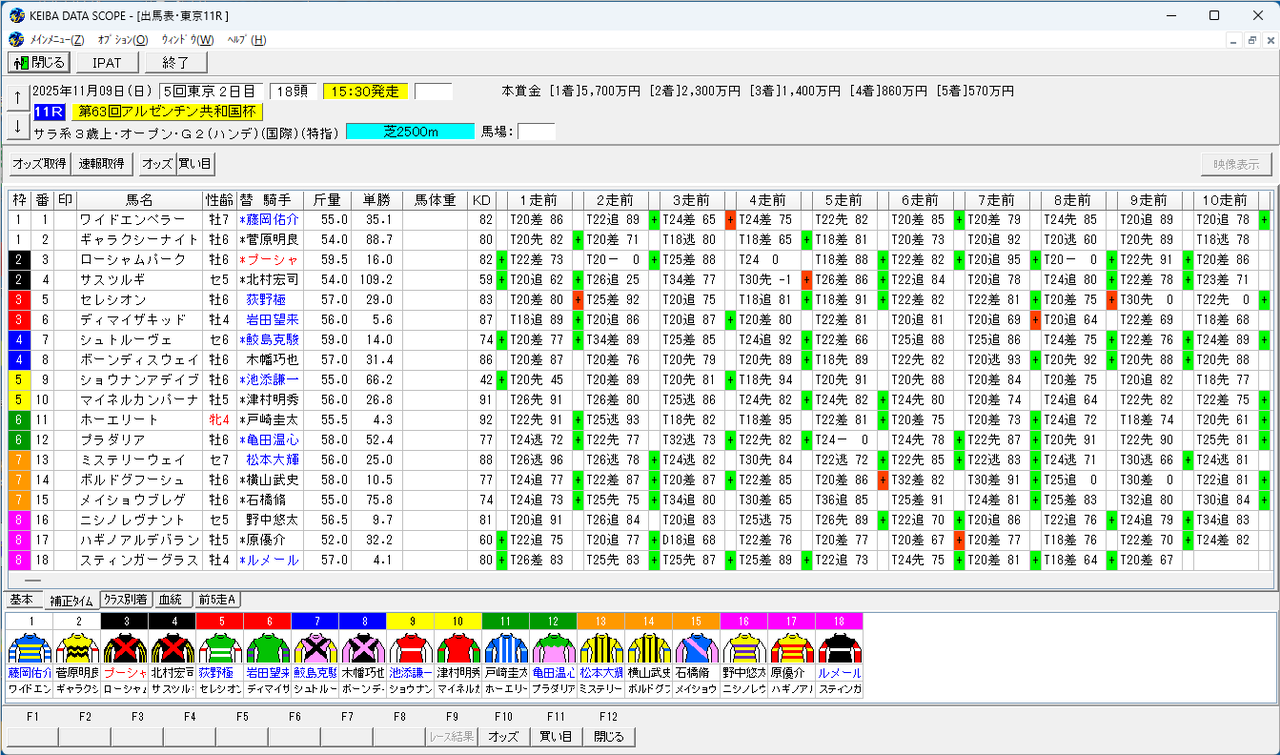The height and width of the screenshot is (755, 1280).
Task: Click the オッズ button next to 速報取得
Action: pyautogui.click(x=157, y=164)
